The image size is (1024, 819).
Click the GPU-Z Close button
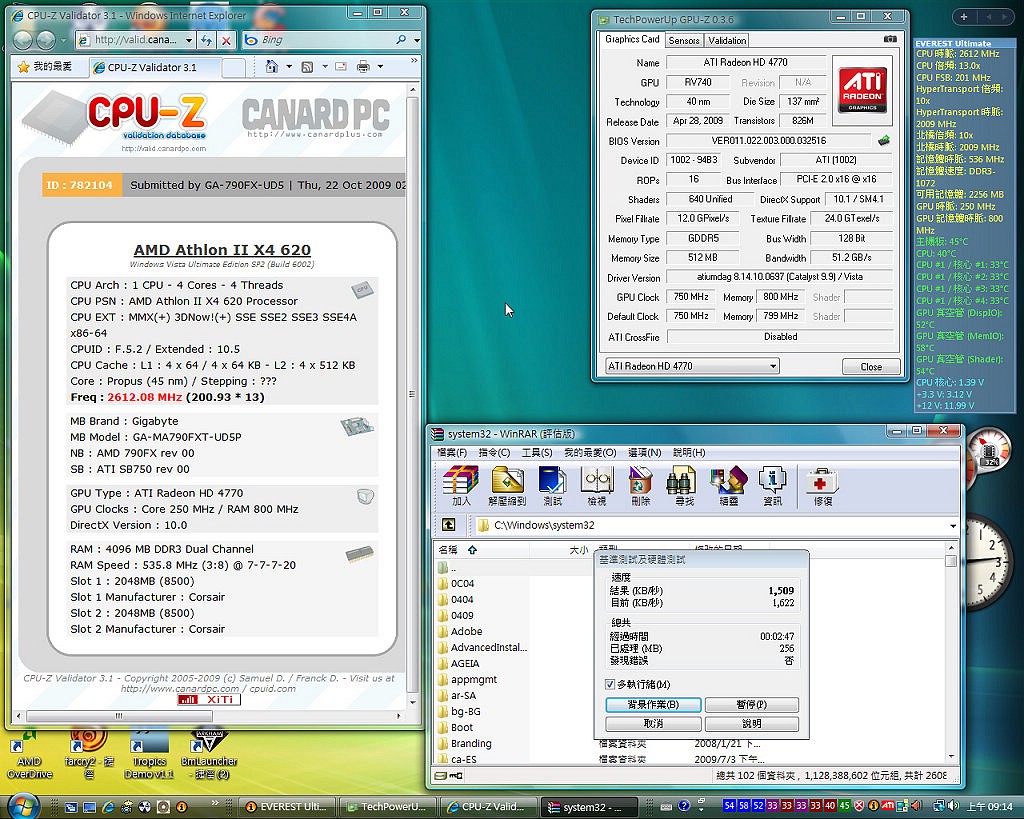click(871, 367)
